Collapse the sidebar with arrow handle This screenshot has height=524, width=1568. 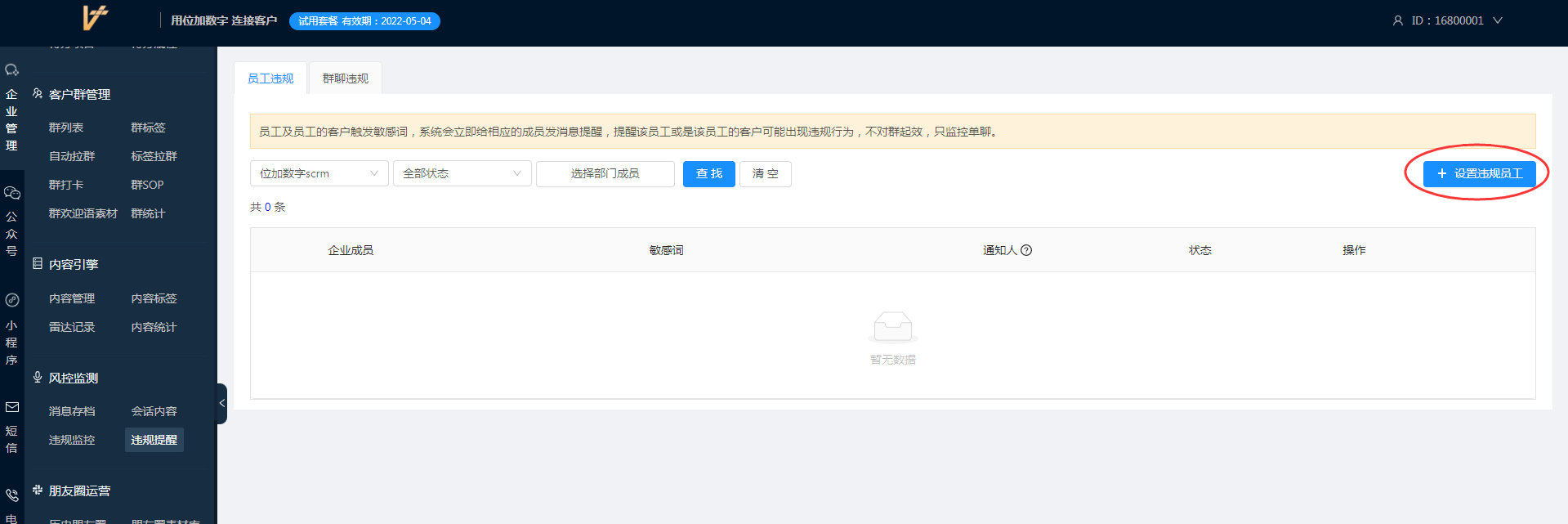tap(221, 403)
